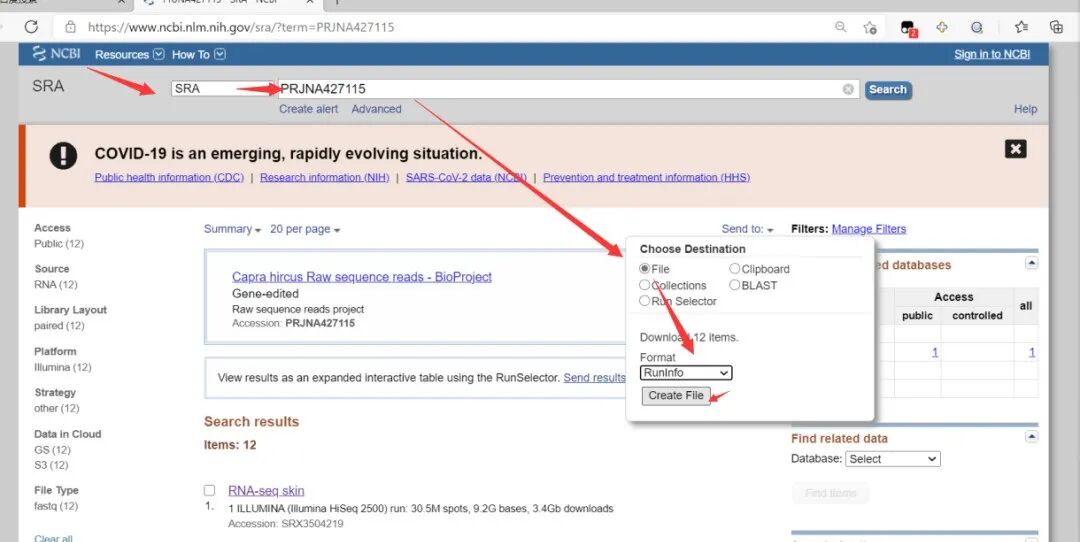Open the RunInfo format dropdown
This screenshot has height=542, width=1080.
(x=686, y=373)
